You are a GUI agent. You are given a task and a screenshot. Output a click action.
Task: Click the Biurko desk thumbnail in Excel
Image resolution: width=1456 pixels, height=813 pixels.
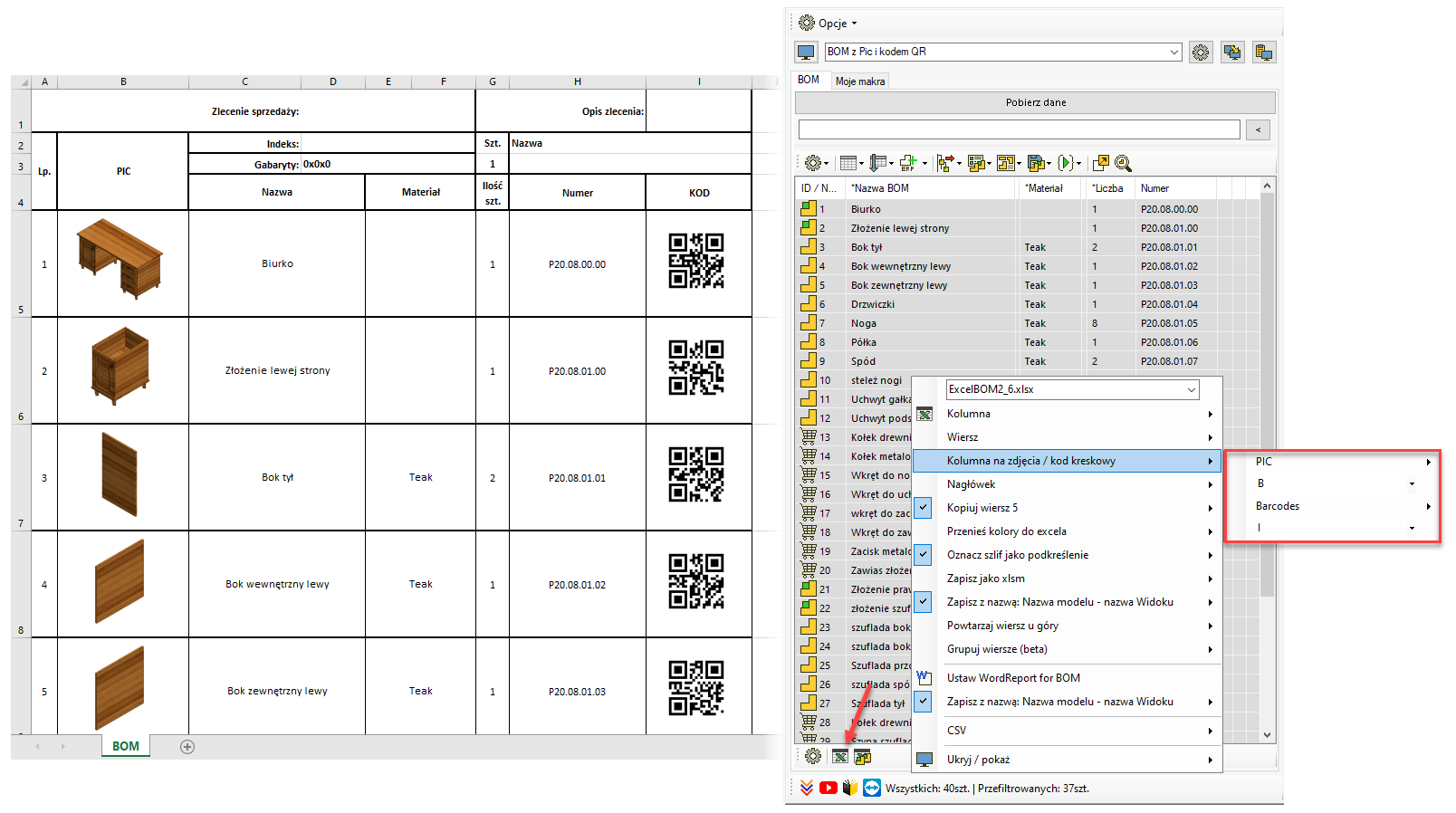[x=120, y=258]
